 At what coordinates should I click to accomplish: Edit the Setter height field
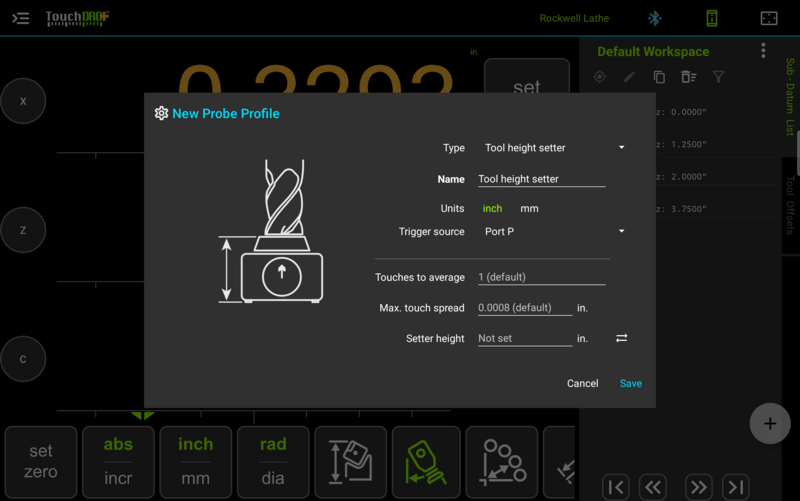click(524, 338)
